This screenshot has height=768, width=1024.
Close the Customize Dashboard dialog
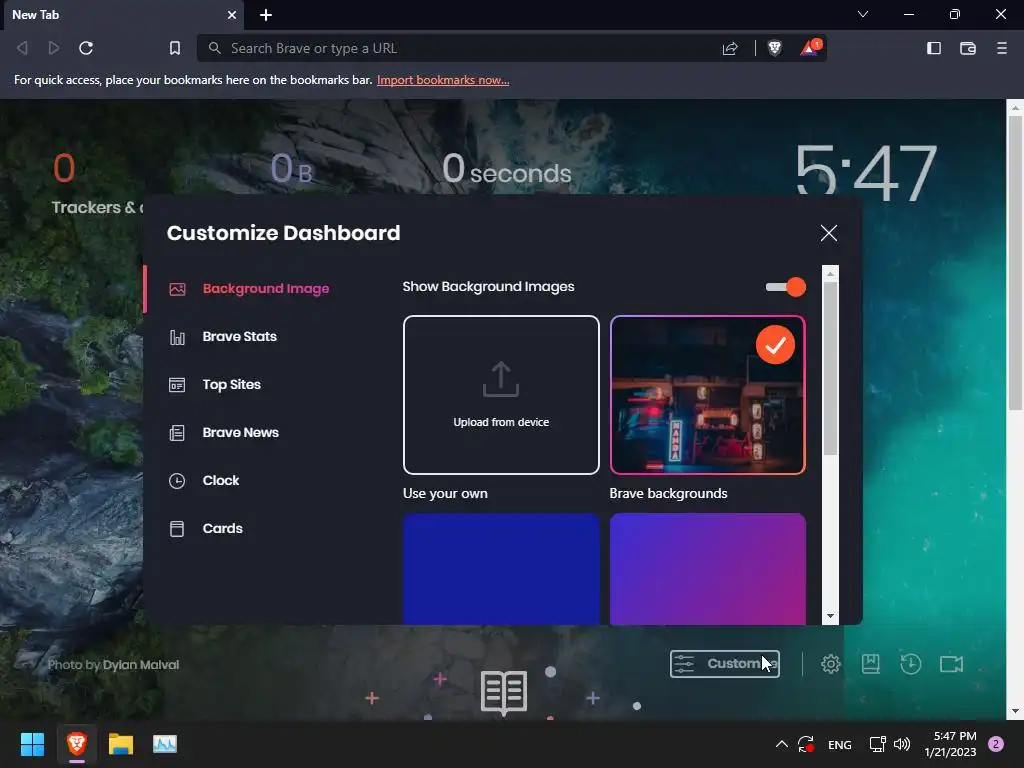(x=829, y=233)
